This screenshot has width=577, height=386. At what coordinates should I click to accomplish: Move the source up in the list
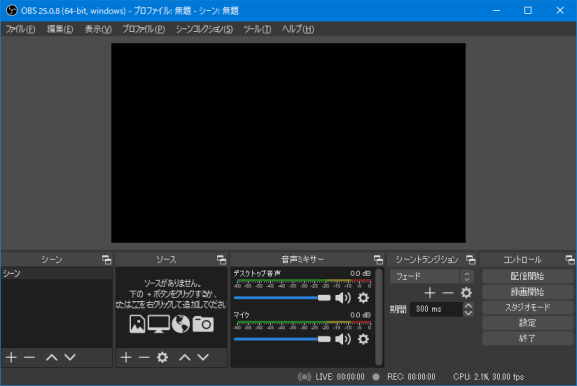tap(185, 357)
